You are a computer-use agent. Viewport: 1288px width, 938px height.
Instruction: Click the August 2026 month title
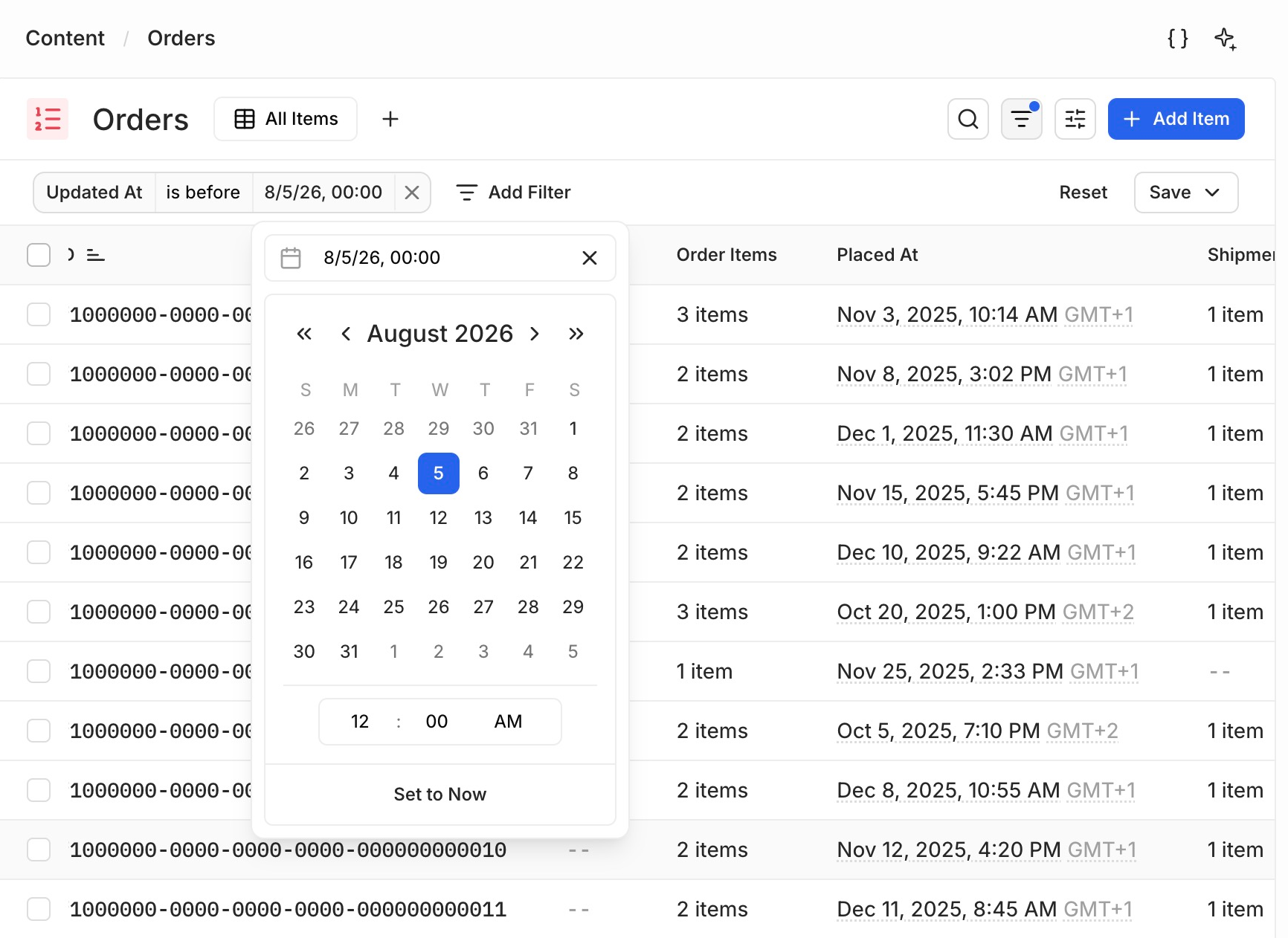[440, 334]
